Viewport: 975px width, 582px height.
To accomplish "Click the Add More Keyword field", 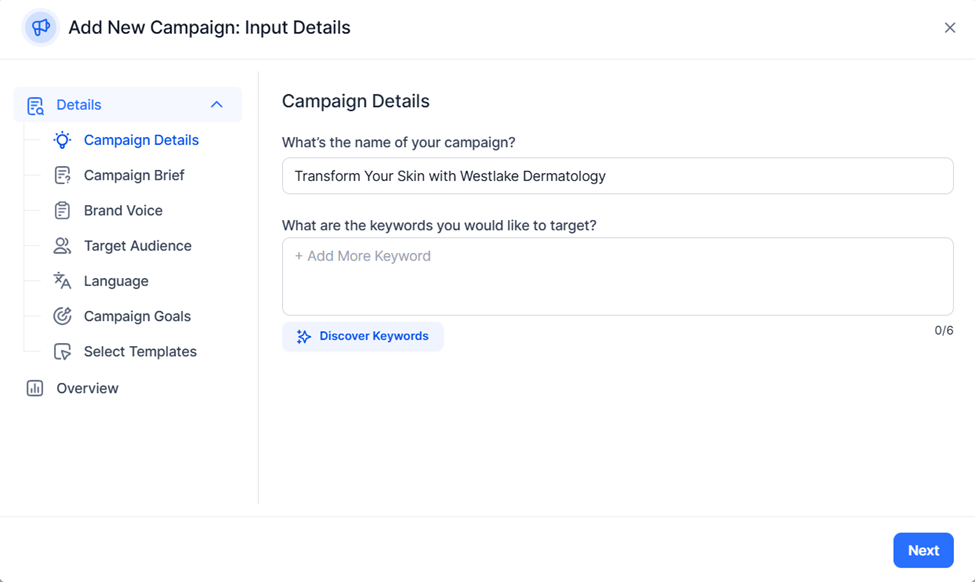I will point(617,276).
